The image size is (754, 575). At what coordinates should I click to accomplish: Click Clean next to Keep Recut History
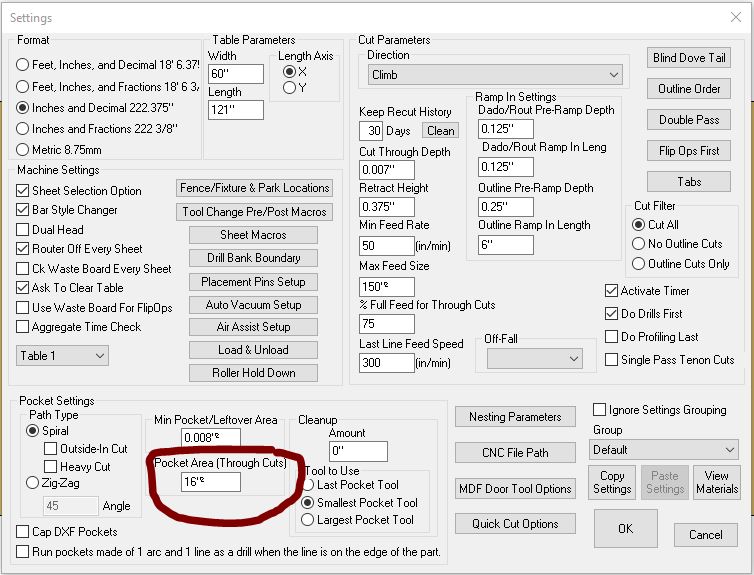tap(440, 131)
